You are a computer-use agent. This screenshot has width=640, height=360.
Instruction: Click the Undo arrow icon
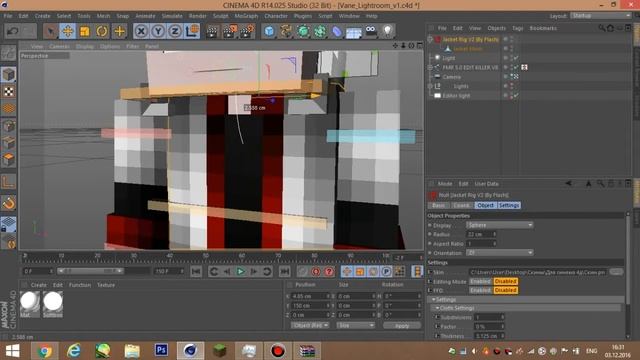[12, 31]
